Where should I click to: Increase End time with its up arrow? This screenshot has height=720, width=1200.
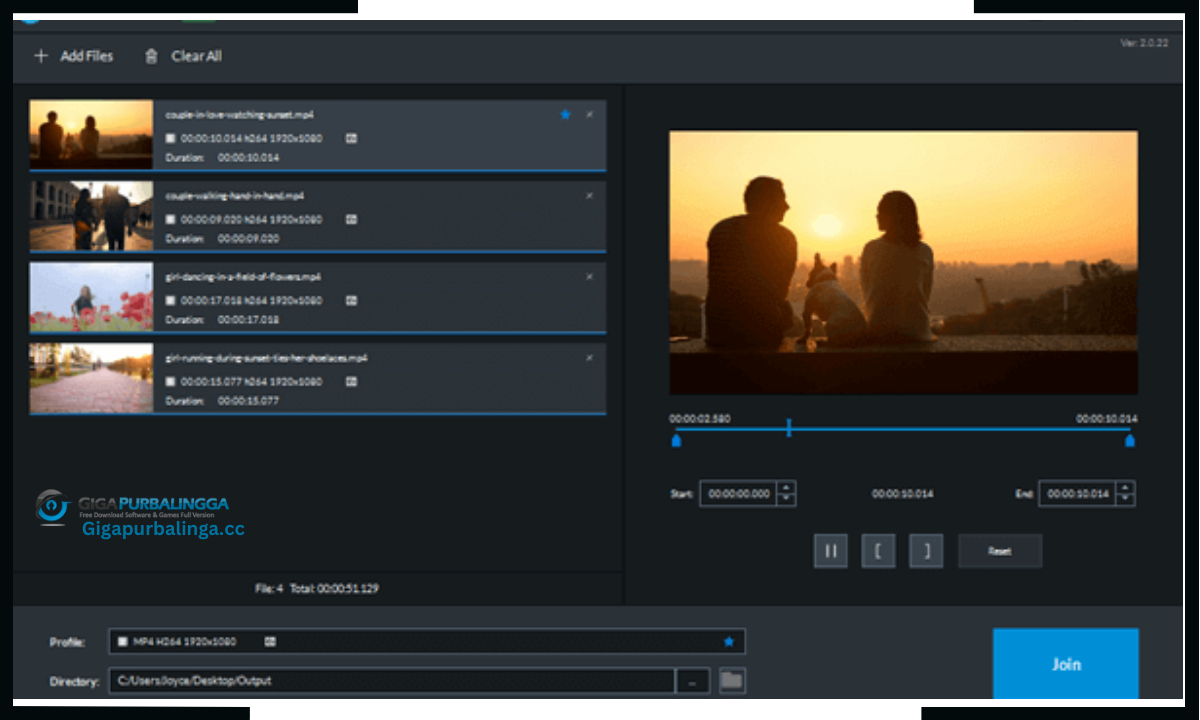(x=1126, y=488)
